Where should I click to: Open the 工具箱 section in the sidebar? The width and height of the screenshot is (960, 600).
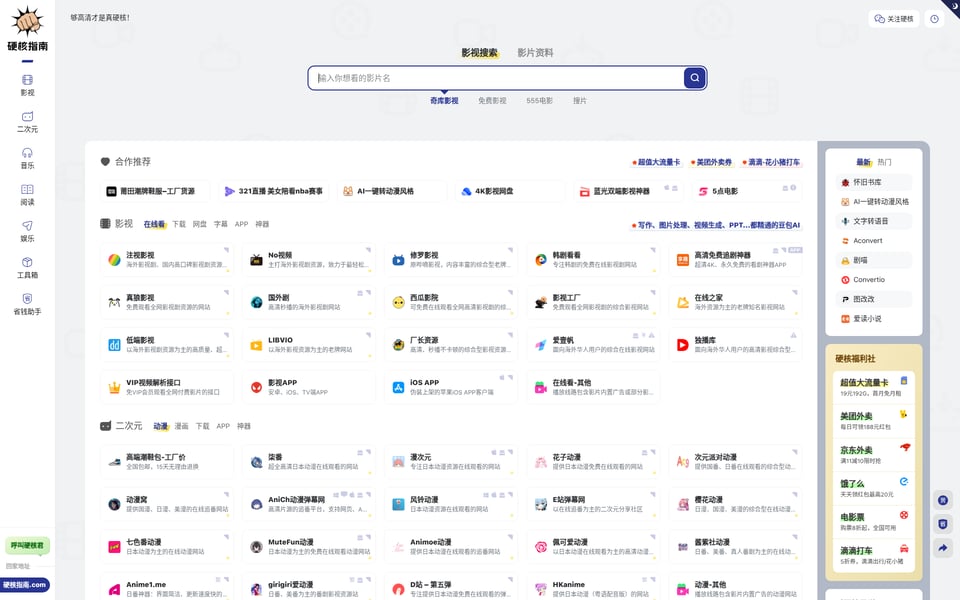pyautogui.click(x=27, y=269)
